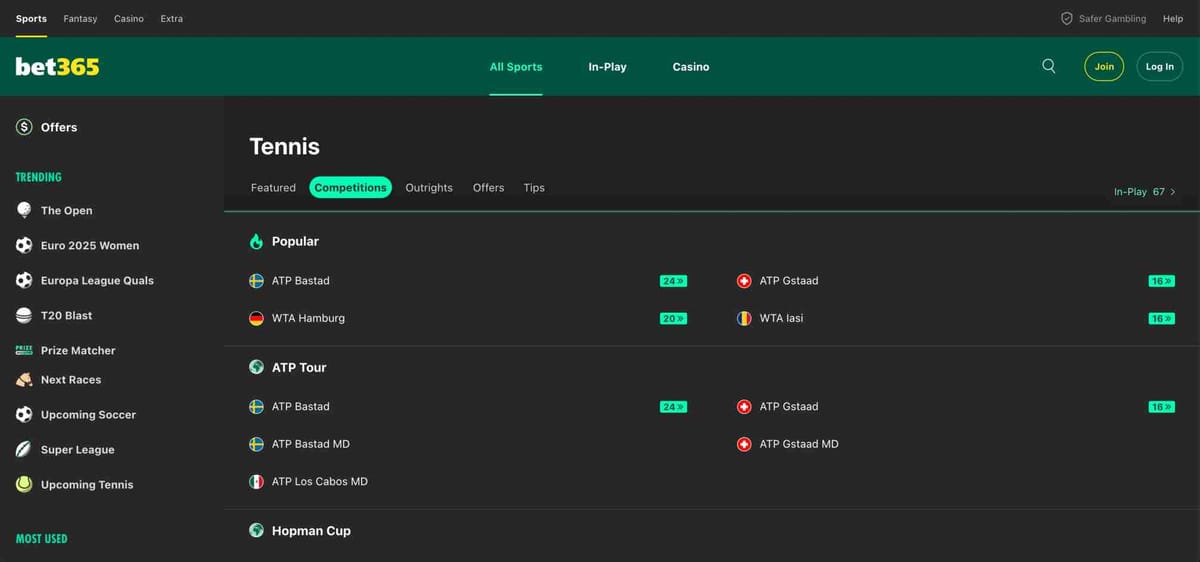
Task: Click Mexico flag next to ATP Los Cabos MD
Action: pos(256,481)
